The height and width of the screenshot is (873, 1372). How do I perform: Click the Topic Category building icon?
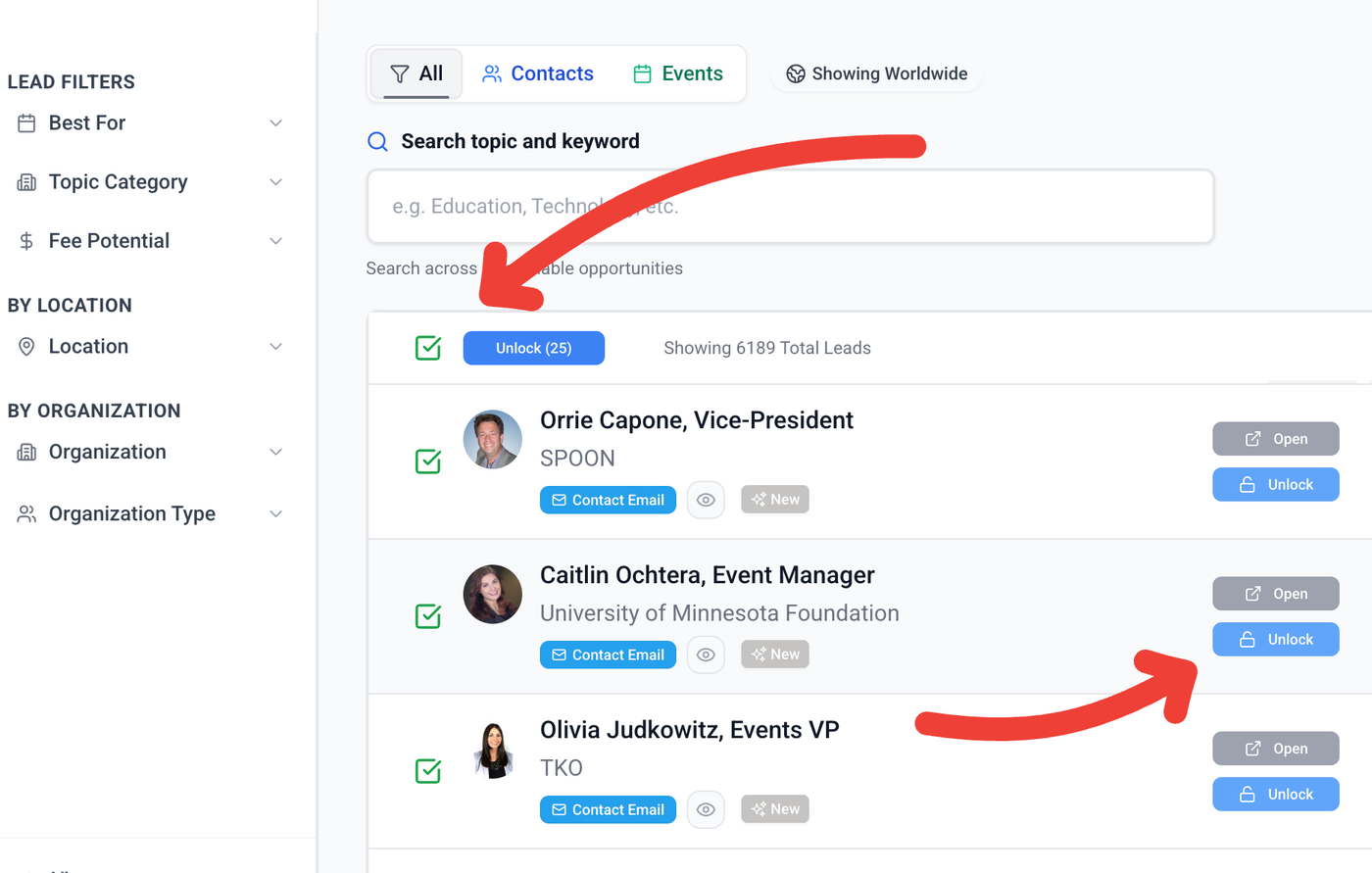[26, 182]
